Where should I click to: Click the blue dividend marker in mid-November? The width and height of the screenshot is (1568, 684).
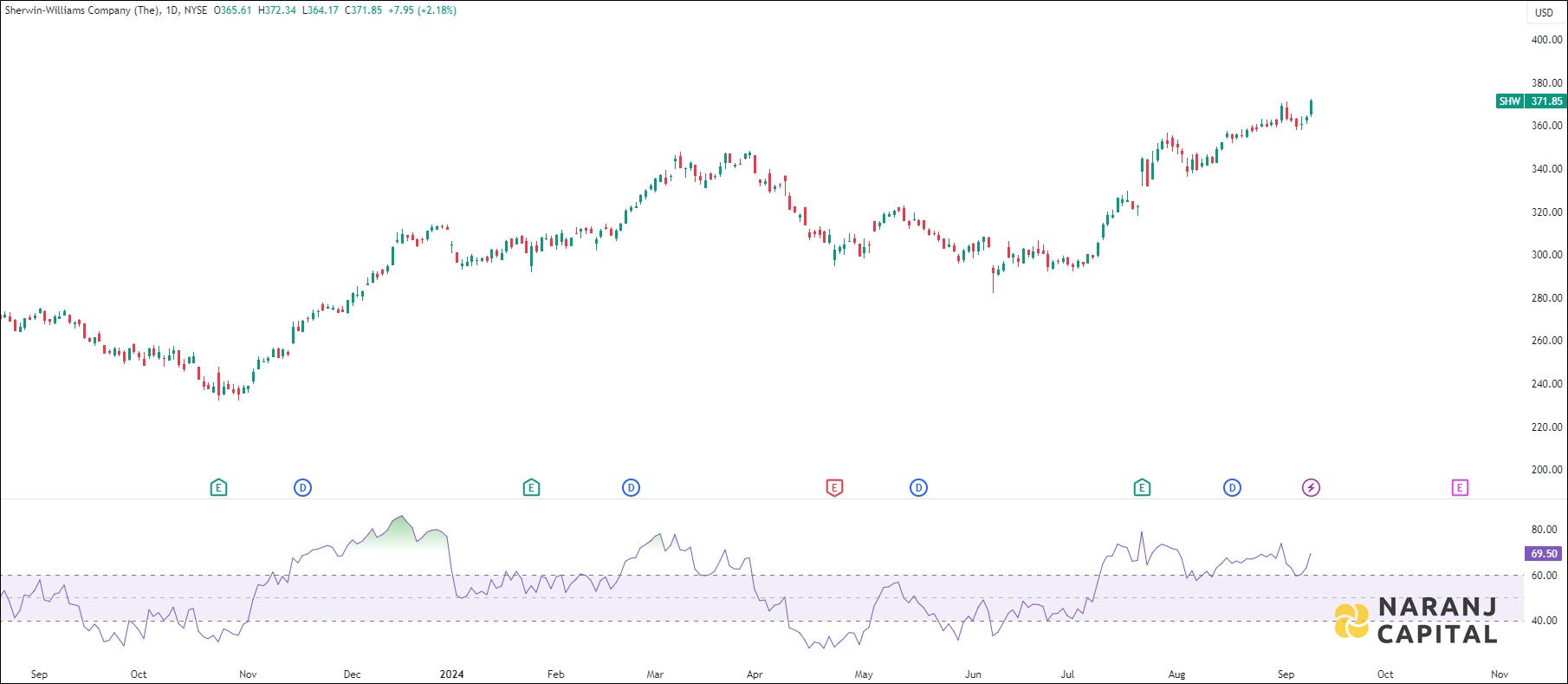click(x=302, y=488)
